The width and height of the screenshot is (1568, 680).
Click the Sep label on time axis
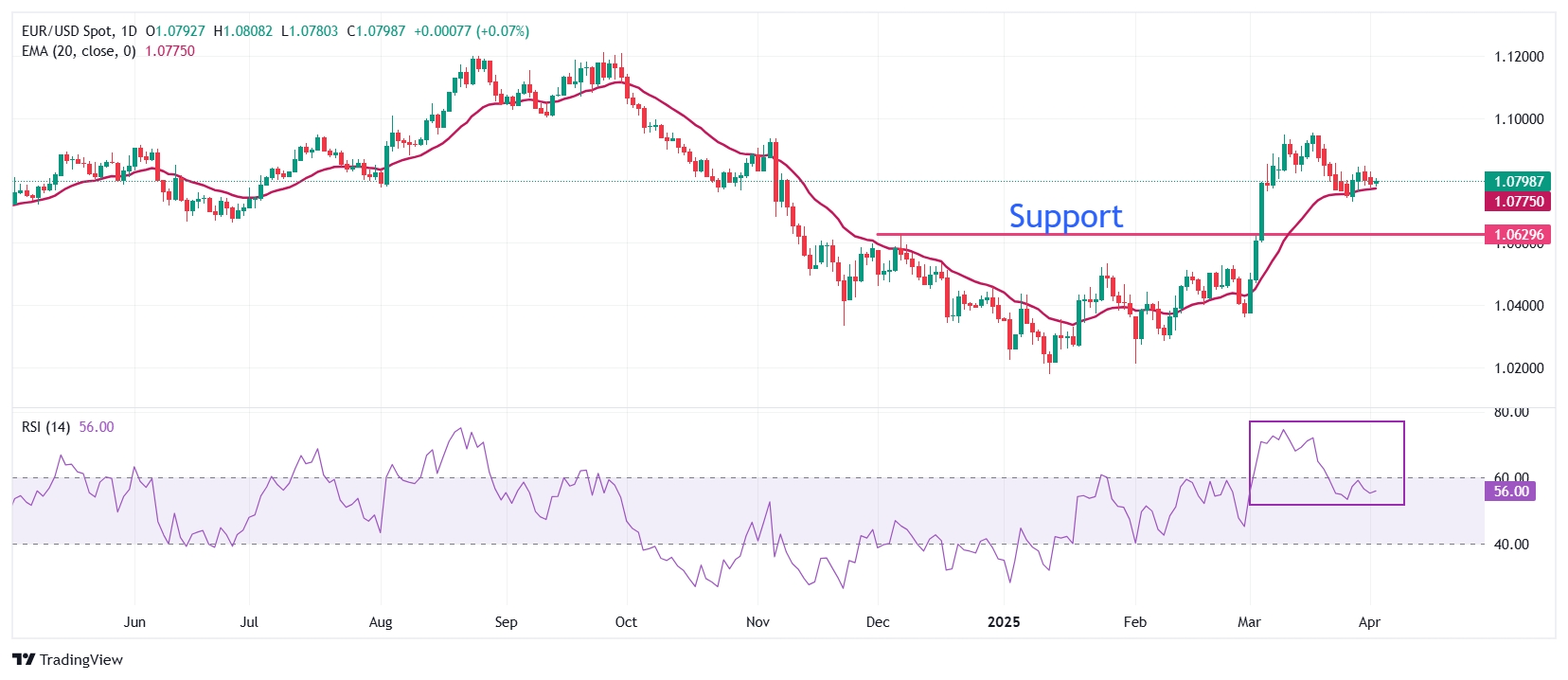(507, 622)
